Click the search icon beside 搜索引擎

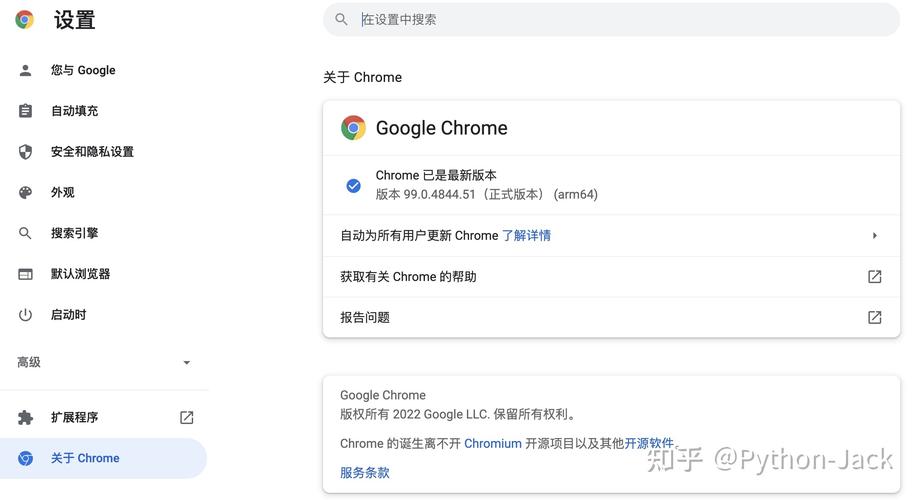coord(25,233)
